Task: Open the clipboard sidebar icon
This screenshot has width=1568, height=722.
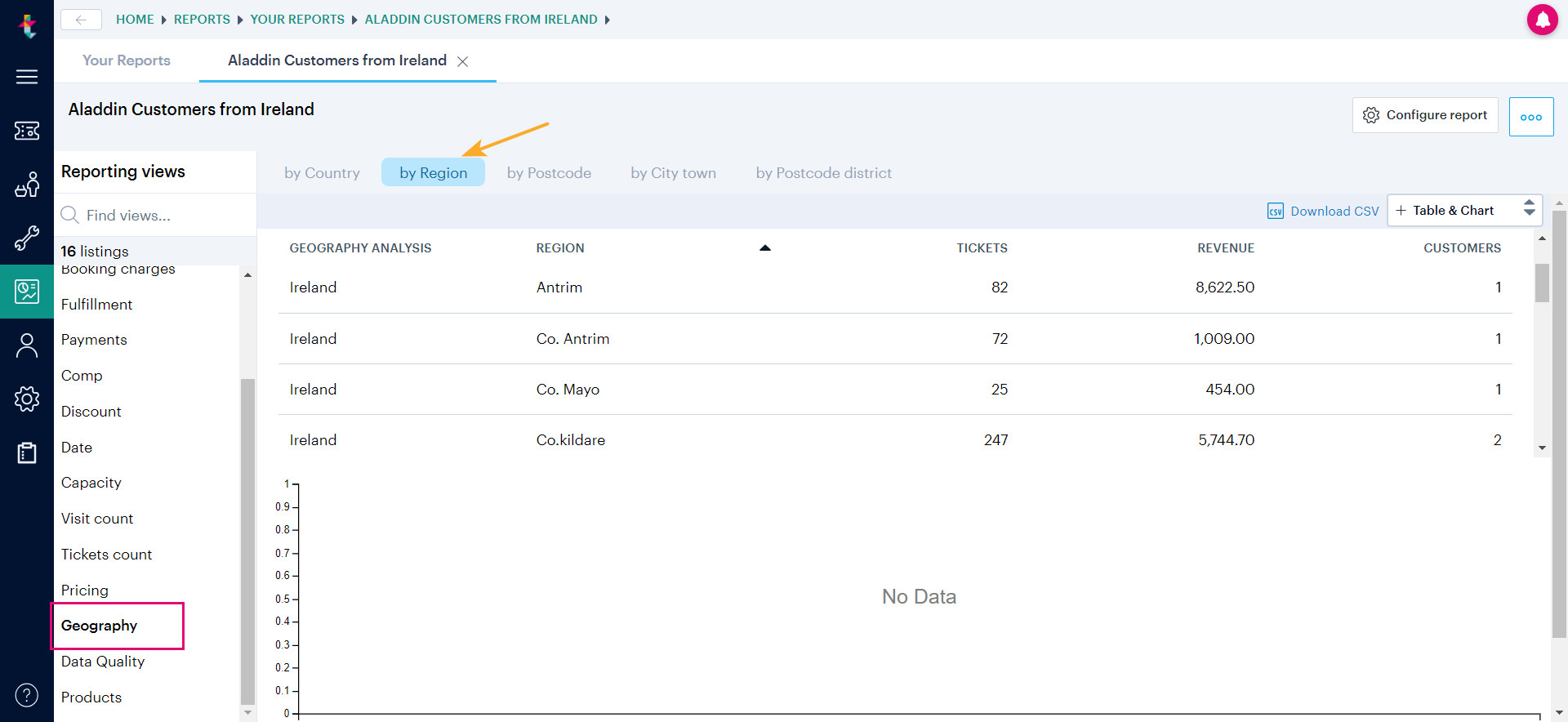Action: tap(27, 452)
